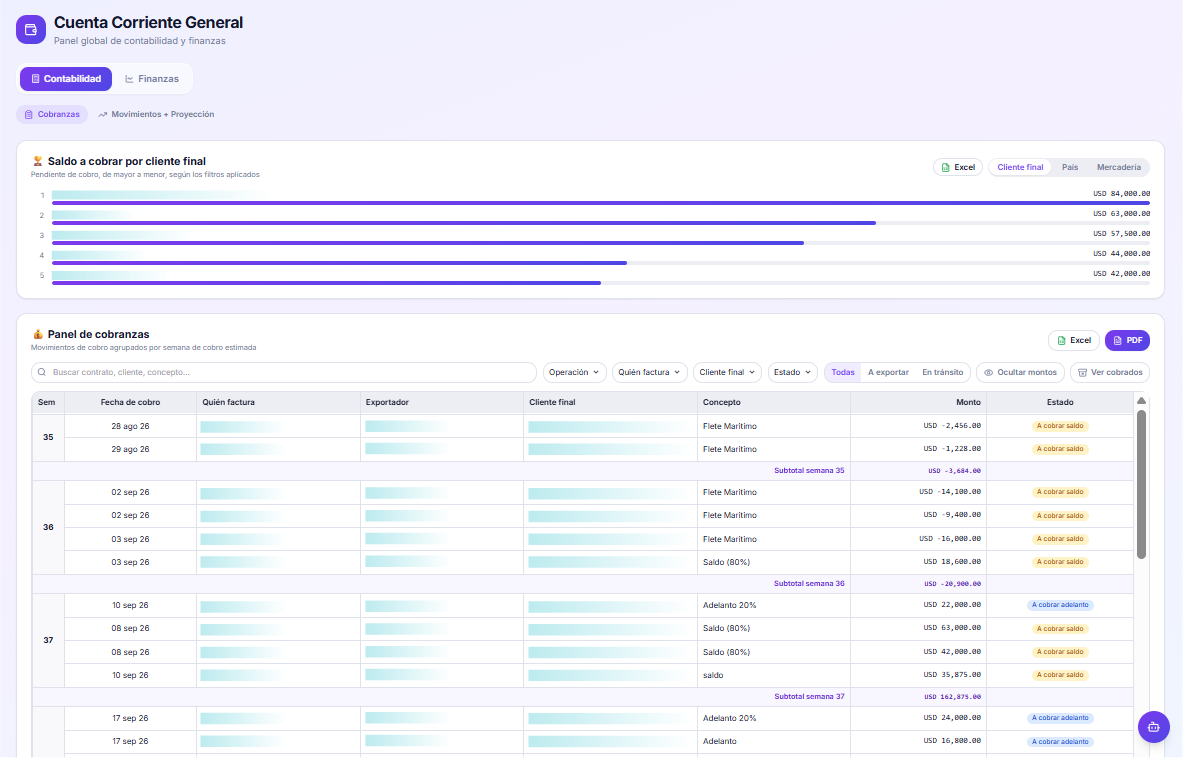Click the Subtotal semana 37 label
The width and height of the screenshot is (1183, 758).
809,697
